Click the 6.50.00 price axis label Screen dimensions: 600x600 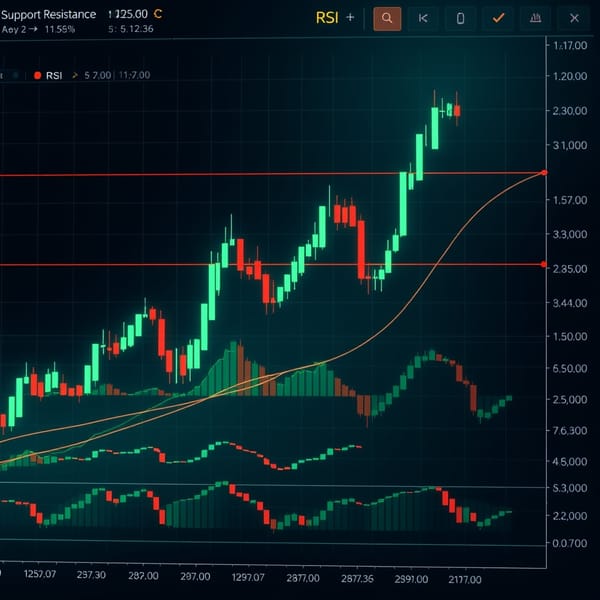click(570, 368)
